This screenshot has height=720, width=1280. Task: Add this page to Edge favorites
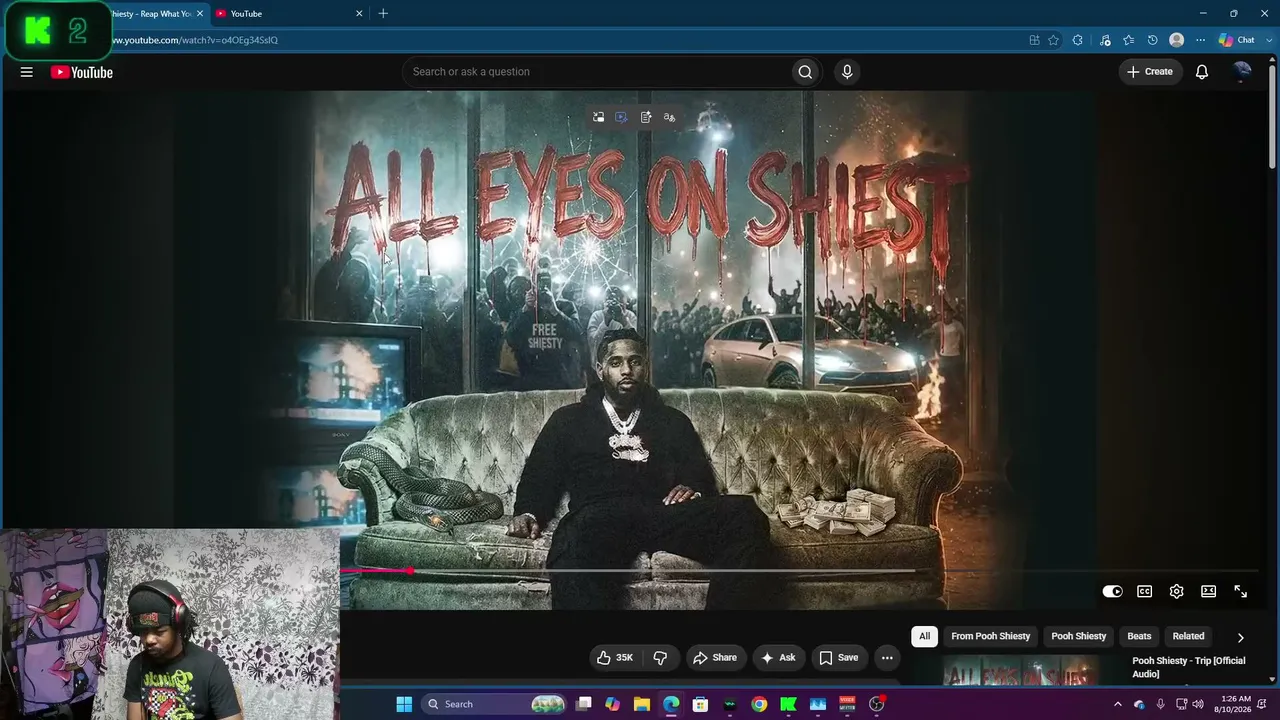[x=1053, y=40]
